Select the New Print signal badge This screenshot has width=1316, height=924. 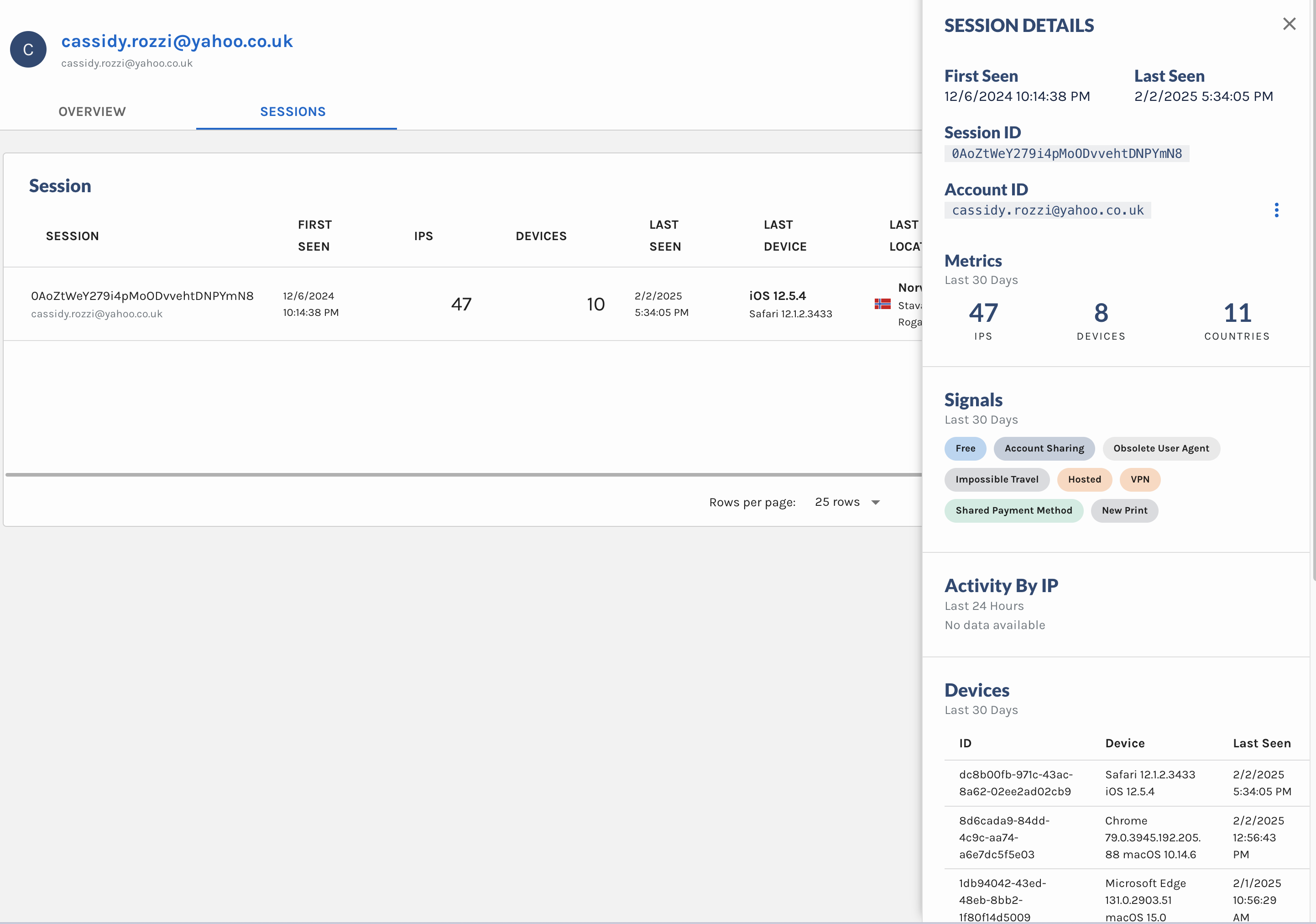(x=1124, y=510)
